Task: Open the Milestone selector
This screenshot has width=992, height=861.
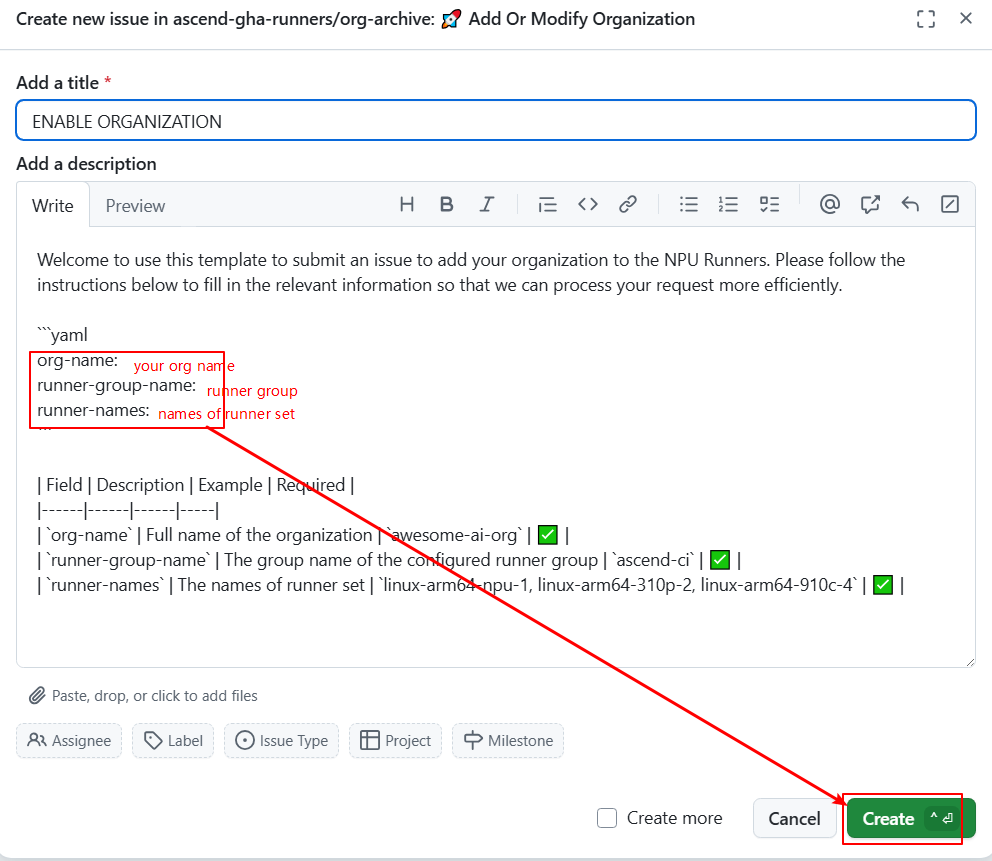Action: point(508,741)
